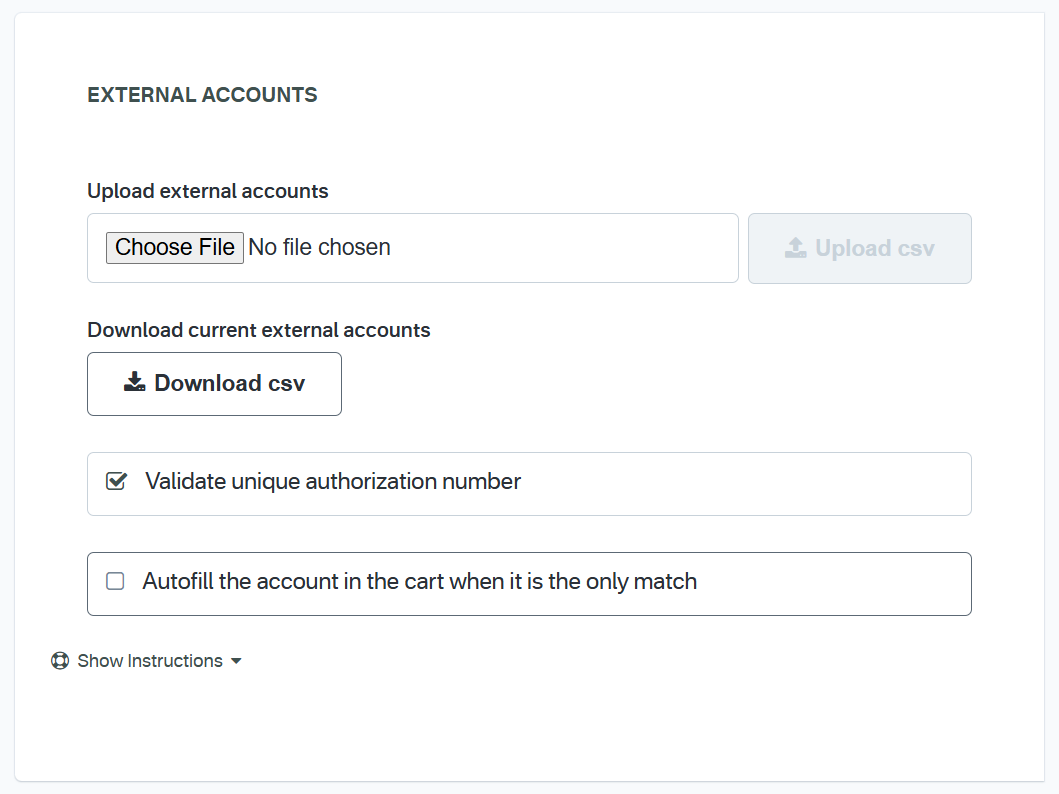Click the upload arrow icon
The height and width of the screenshot is (794, 1059).
(x=795, y=248)
